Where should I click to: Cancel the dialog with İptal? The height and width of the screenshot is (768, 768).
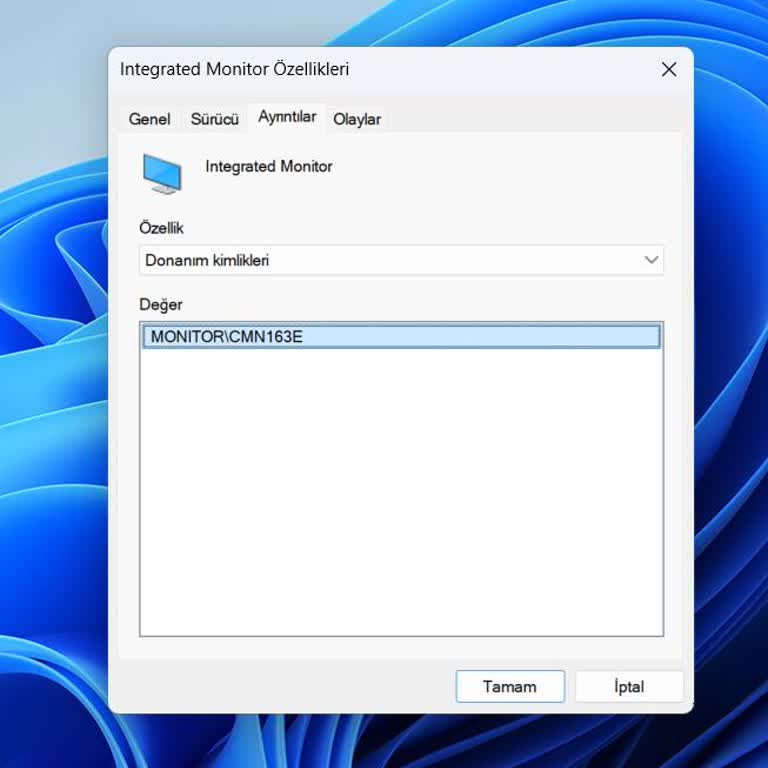pyautogui.click(x=629, y=687)
